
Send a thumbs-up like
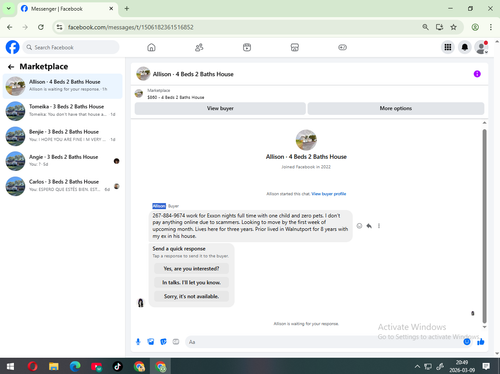point(480,342)
